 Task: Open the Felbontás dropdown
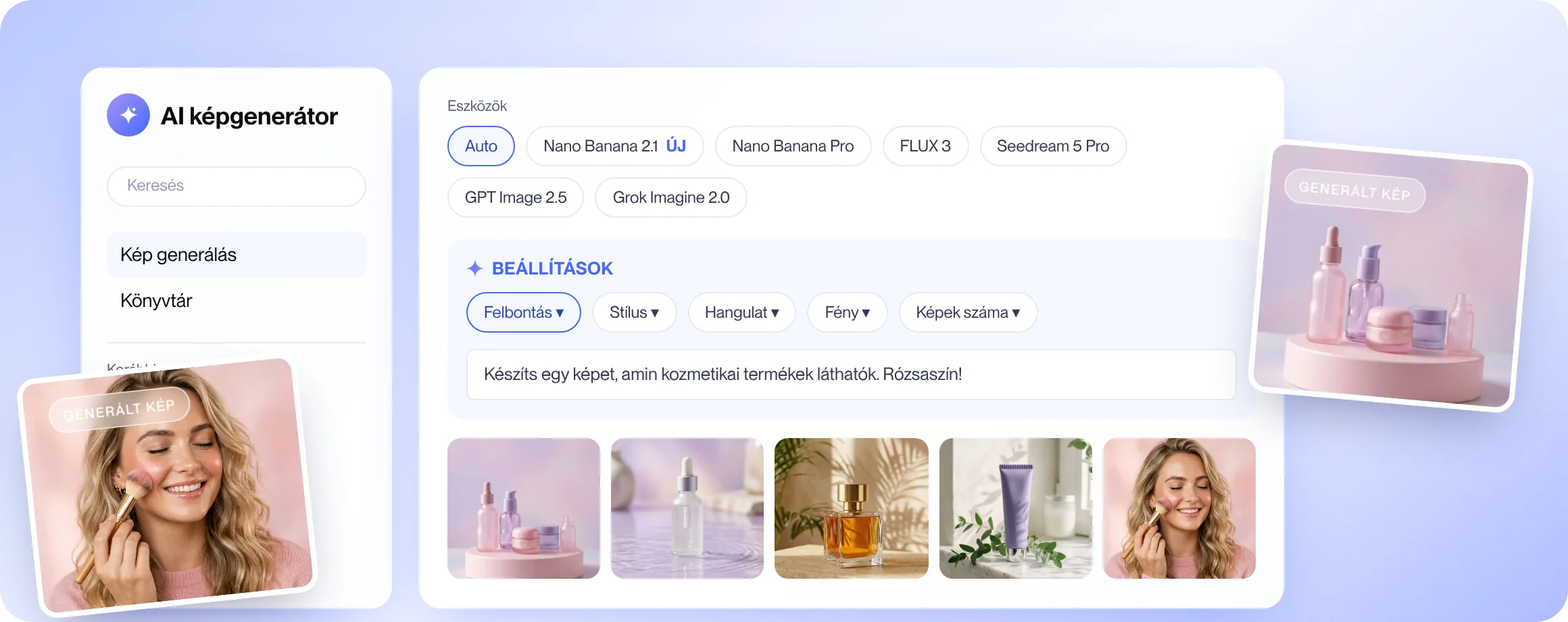524,312
